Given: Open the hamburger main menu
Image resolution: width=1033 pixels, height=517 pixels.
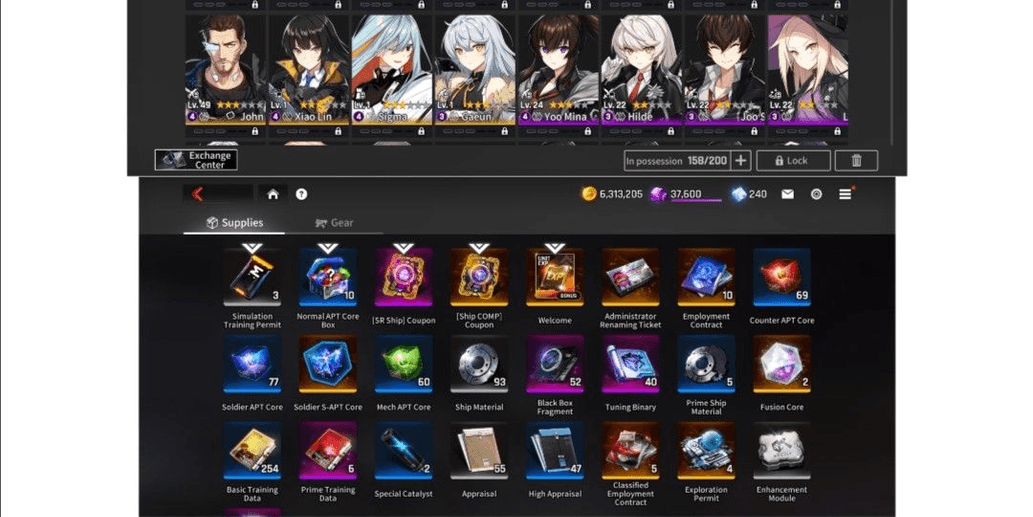Looking at the screenshot, I should (845, 194).
